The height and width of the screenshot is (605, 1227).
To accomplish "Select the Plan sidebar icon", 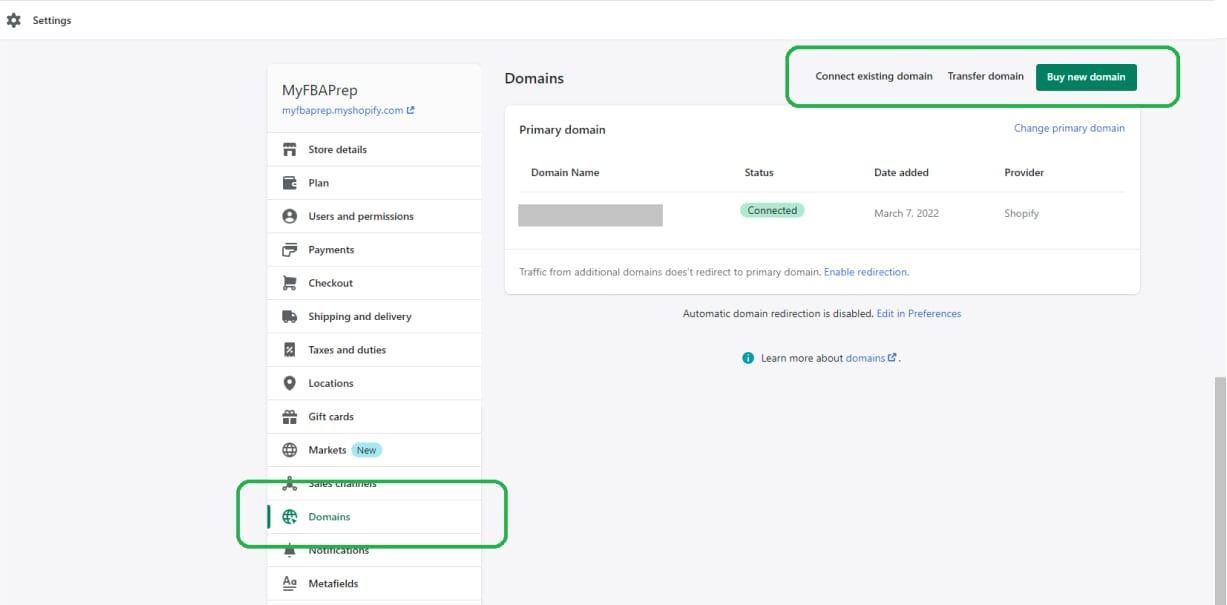I will click(290, 182).
